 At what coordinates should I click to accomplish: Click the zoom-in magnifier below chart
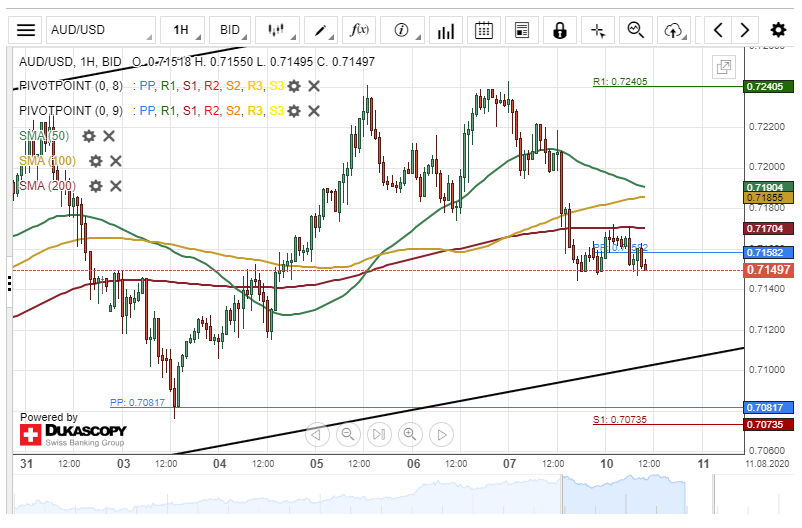click(409, 434)
